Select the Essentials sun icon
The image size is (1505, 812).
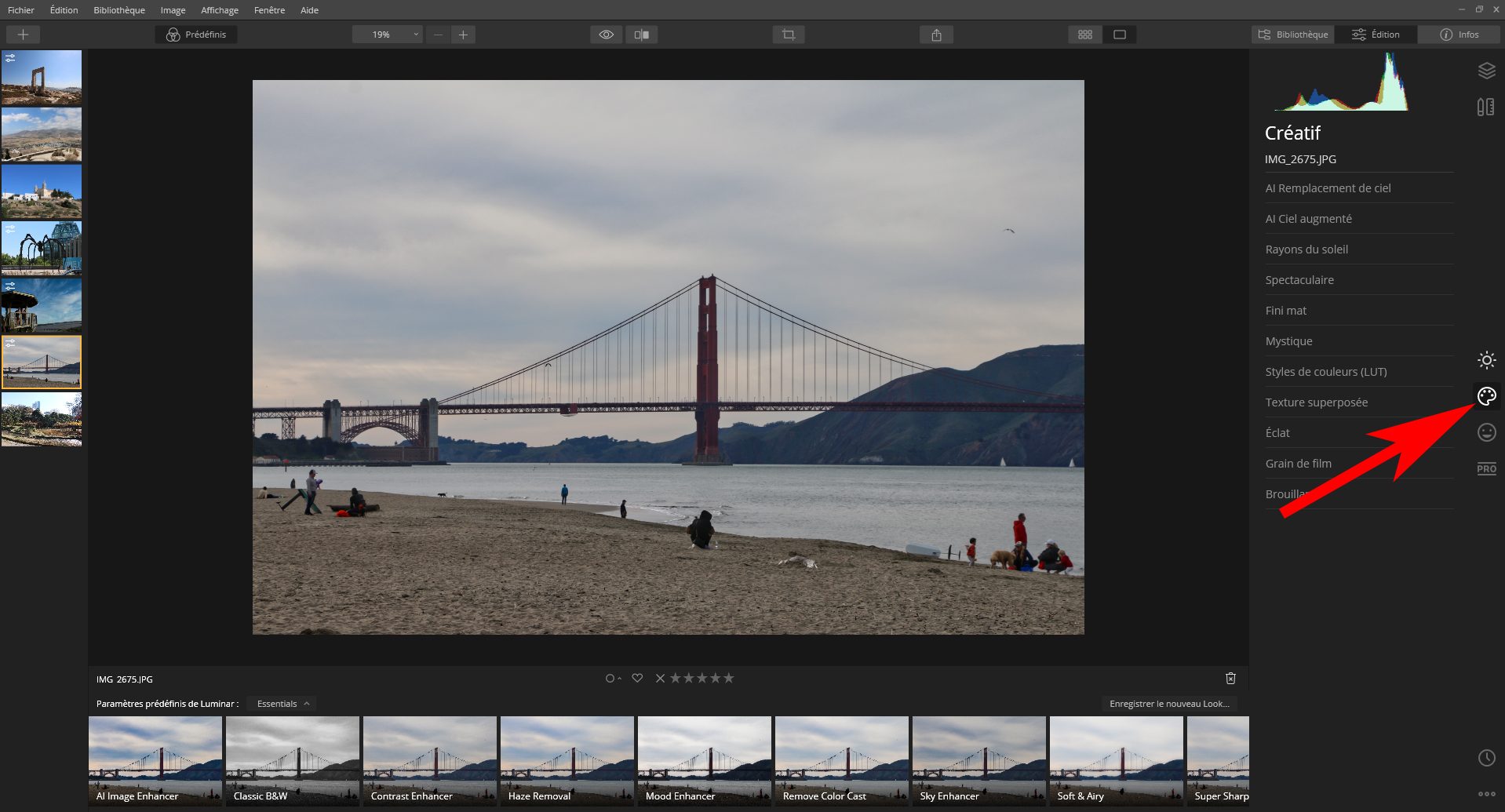[x=1486, y=361]
